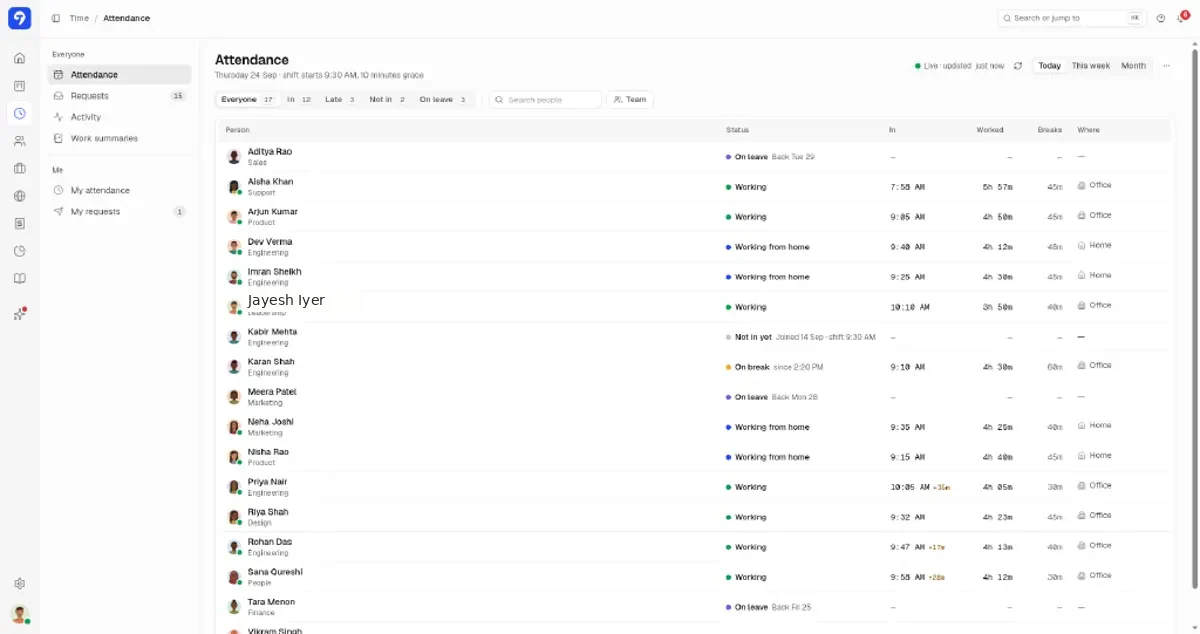1200x634 pixels.
Task: Collapse the sidebar using the panel icon
Action: point(56,18)
